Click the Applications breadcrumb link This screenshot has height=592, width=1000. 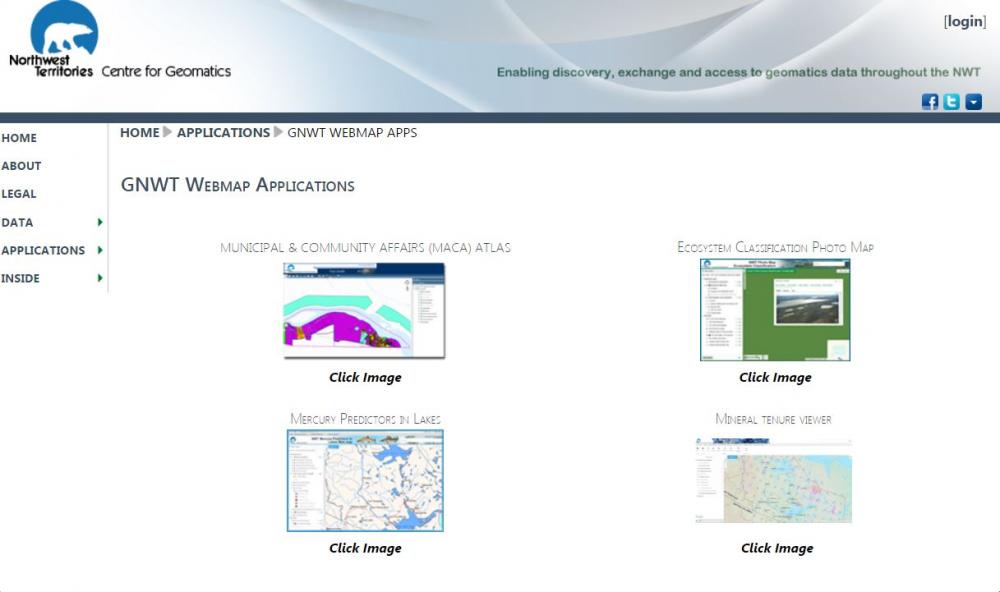click(223, 132)
